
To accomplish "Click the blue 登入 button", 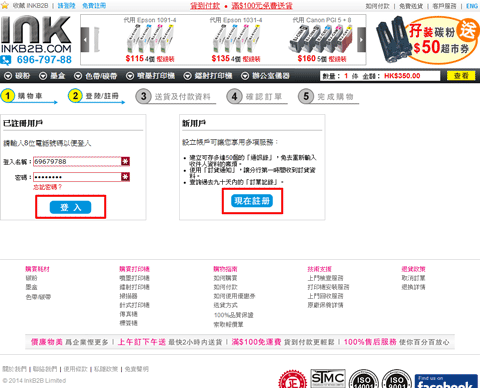I will point(70,207).
